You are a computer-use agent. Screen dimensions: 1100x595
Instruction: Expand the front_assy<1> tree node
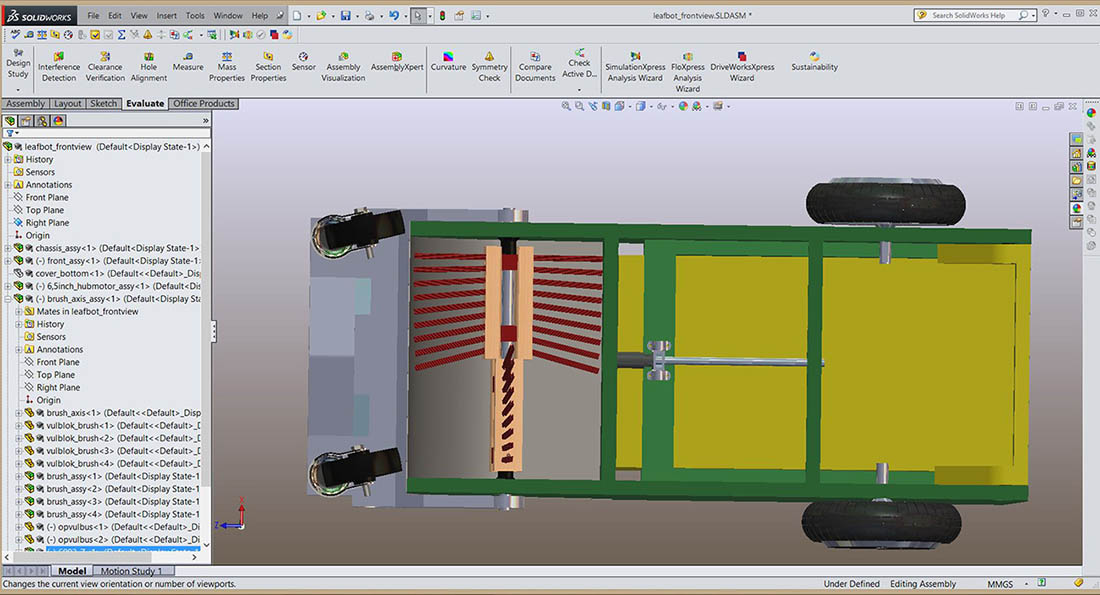(x=8, y=261)
